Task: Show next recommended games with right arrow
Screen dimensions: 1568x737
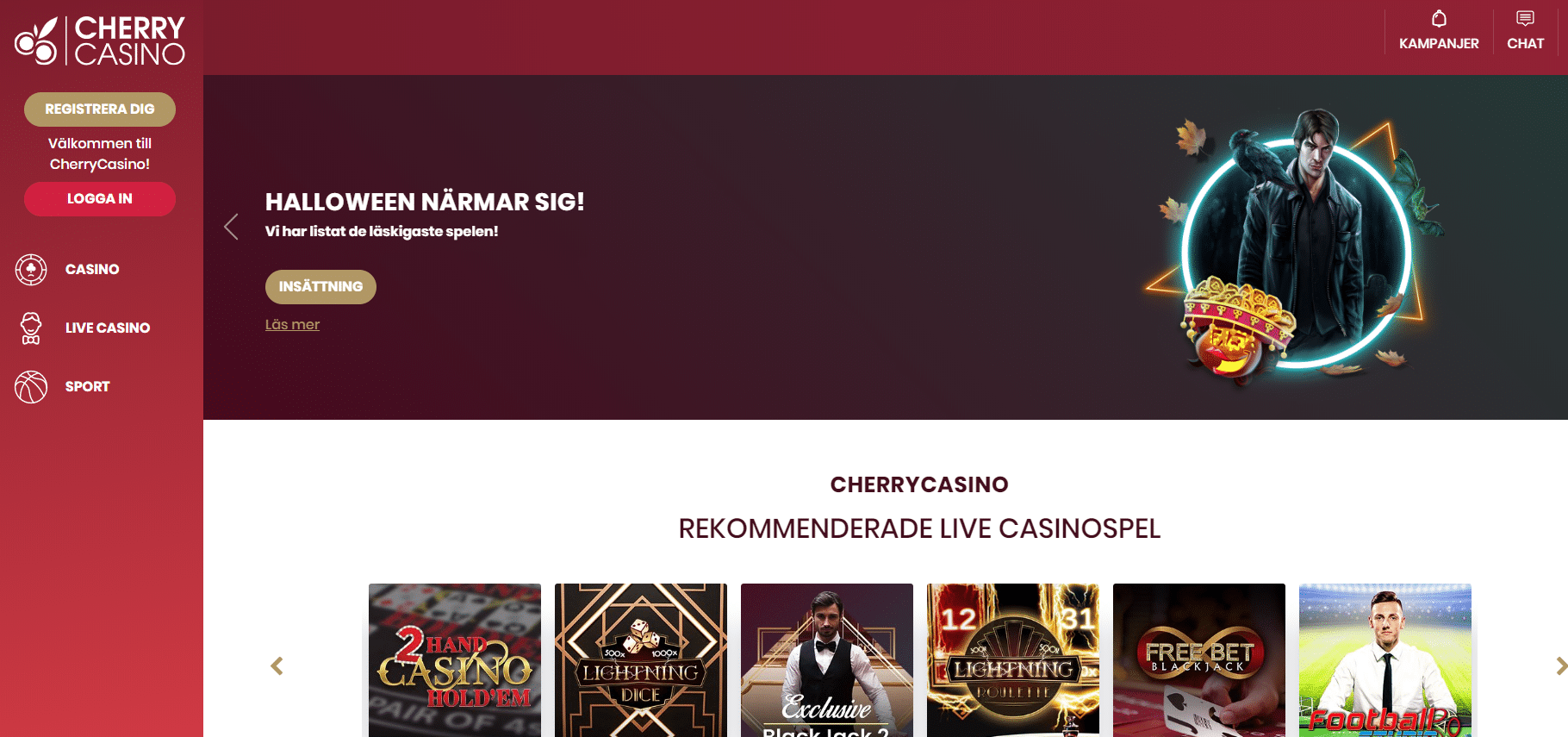Action: coord(1561,665)
